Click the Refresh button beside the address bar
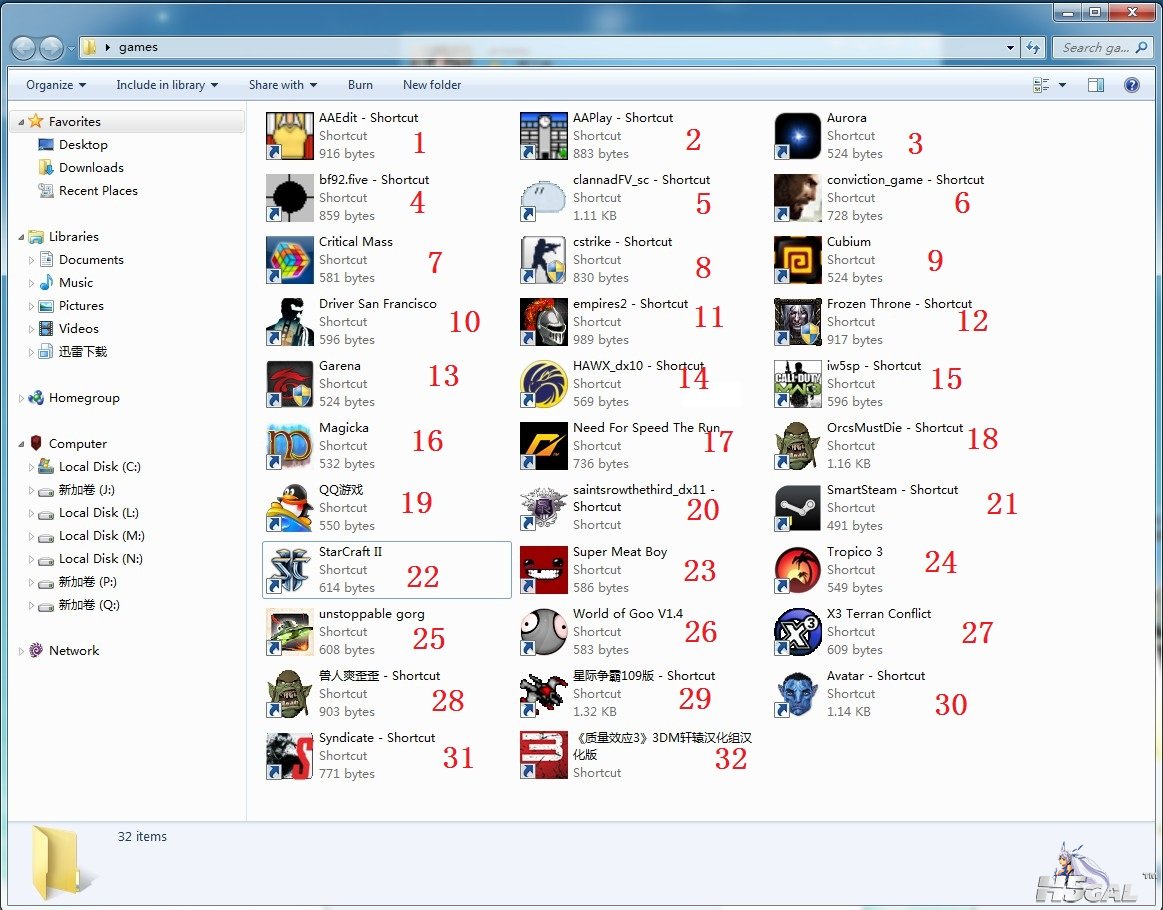 tap(1033, 47)
